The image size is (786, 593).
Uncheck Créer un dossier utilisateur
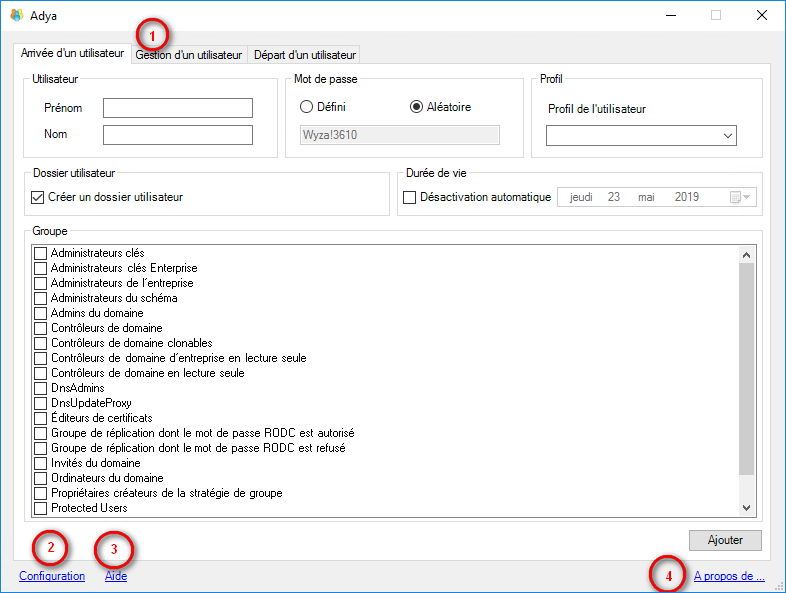(39, 197)
